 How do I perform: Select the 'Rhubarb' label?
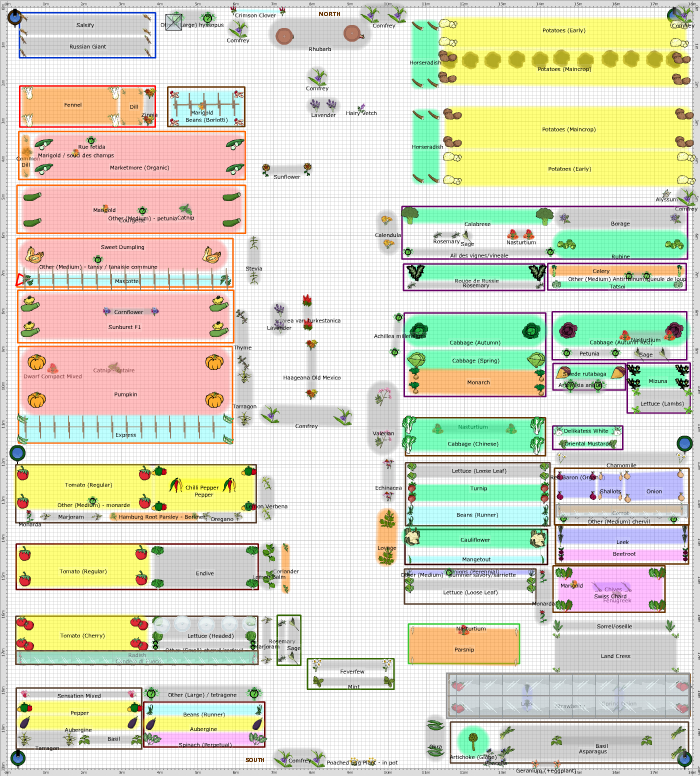(320, 49)
